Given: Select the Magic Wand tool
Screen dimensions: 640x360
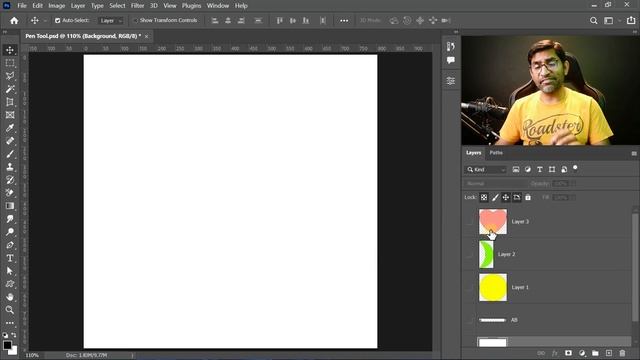Looking at the screenshot, I should pyautogui.click(x=10, y=89).
